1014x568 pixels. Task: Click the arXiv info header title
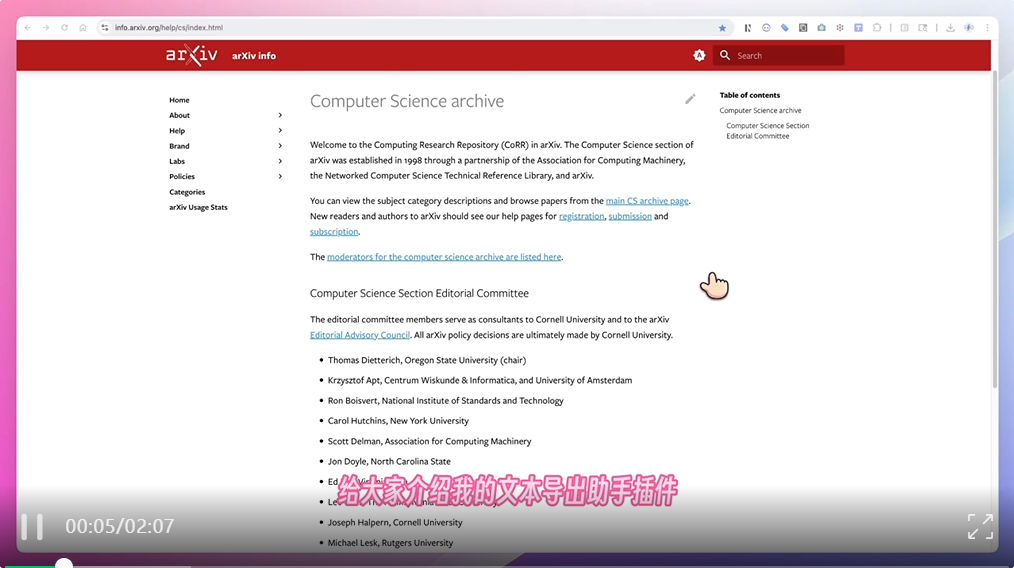tap(254, 56)
